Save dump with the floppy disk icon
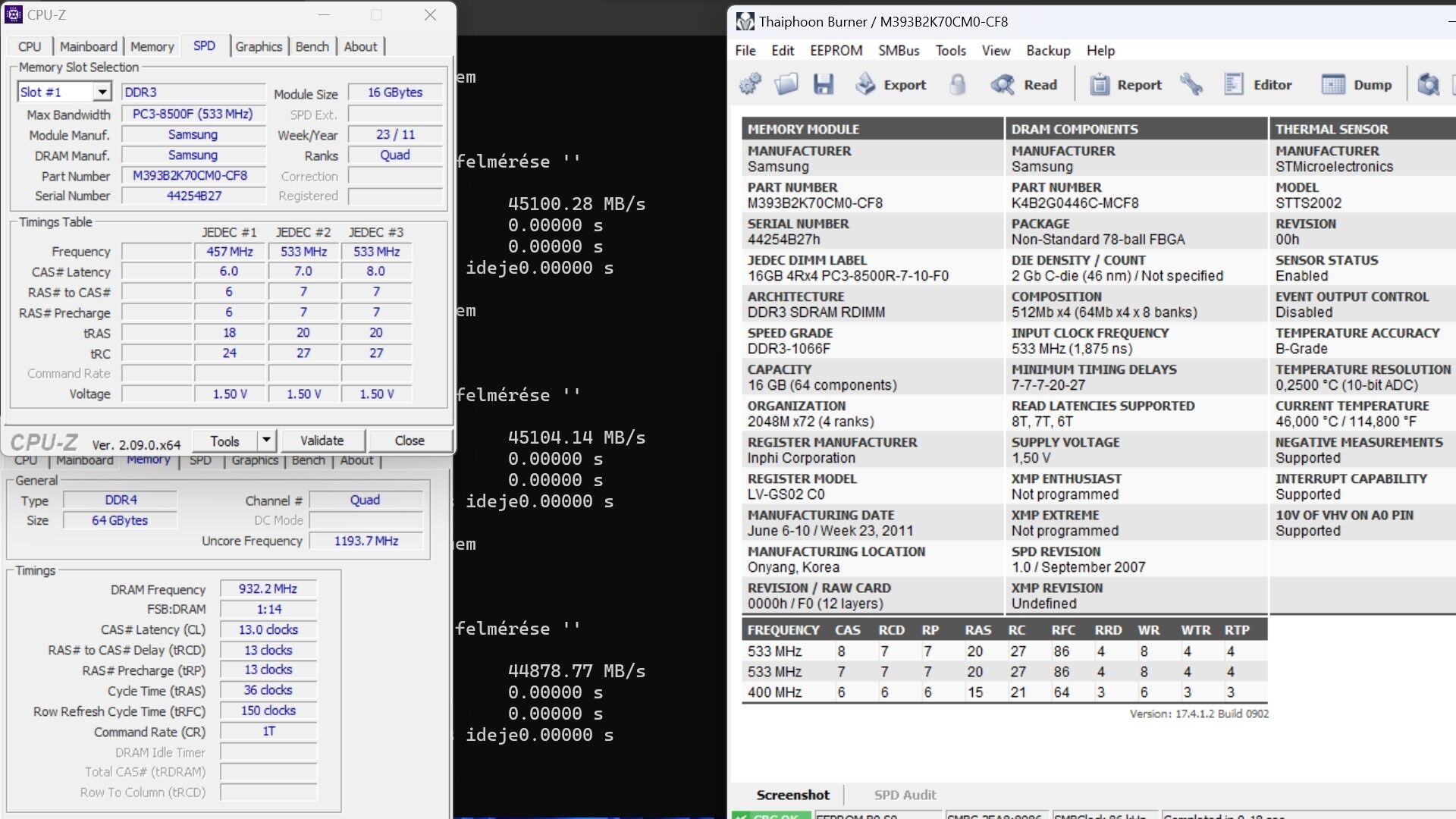The height and width of the screenshot is (819, 1456). 824,84
